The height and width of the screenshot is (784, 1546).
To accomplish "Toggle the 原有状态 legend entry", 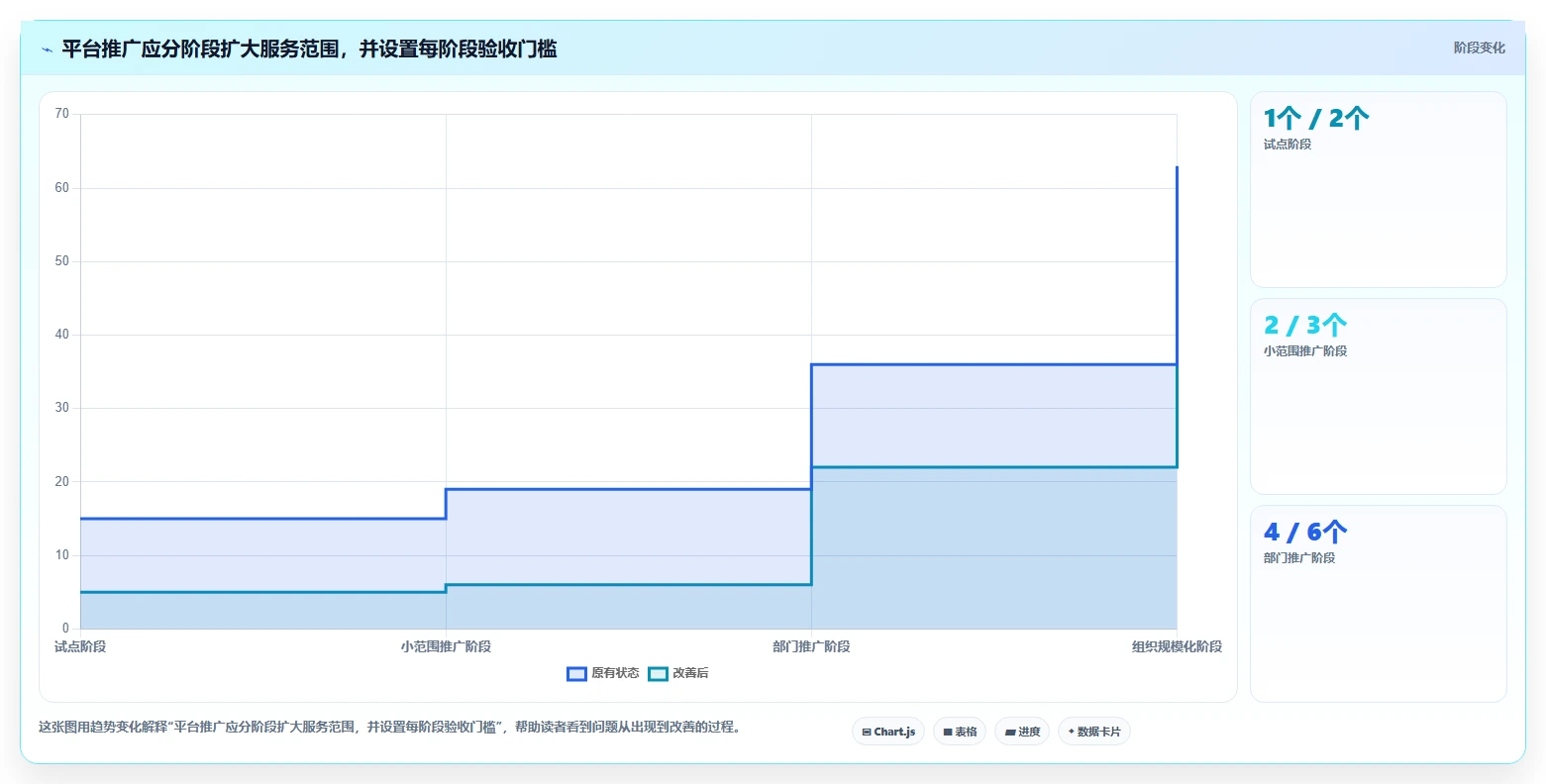I will tap(603, 673).
